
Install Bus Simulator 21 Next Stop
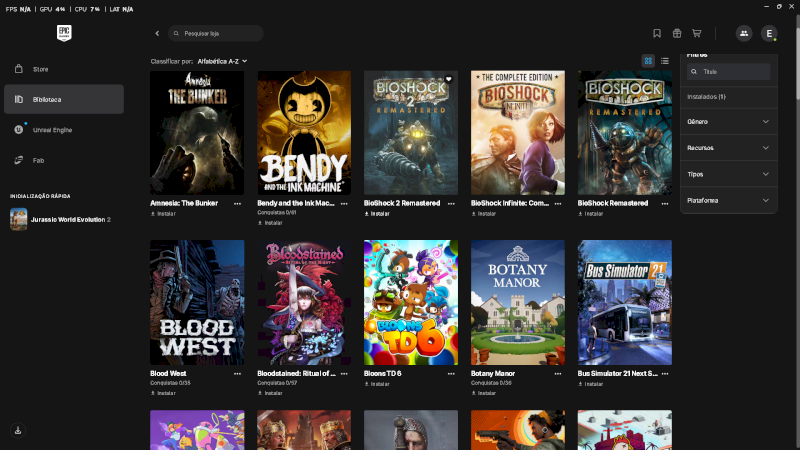[x=591, y=384]
